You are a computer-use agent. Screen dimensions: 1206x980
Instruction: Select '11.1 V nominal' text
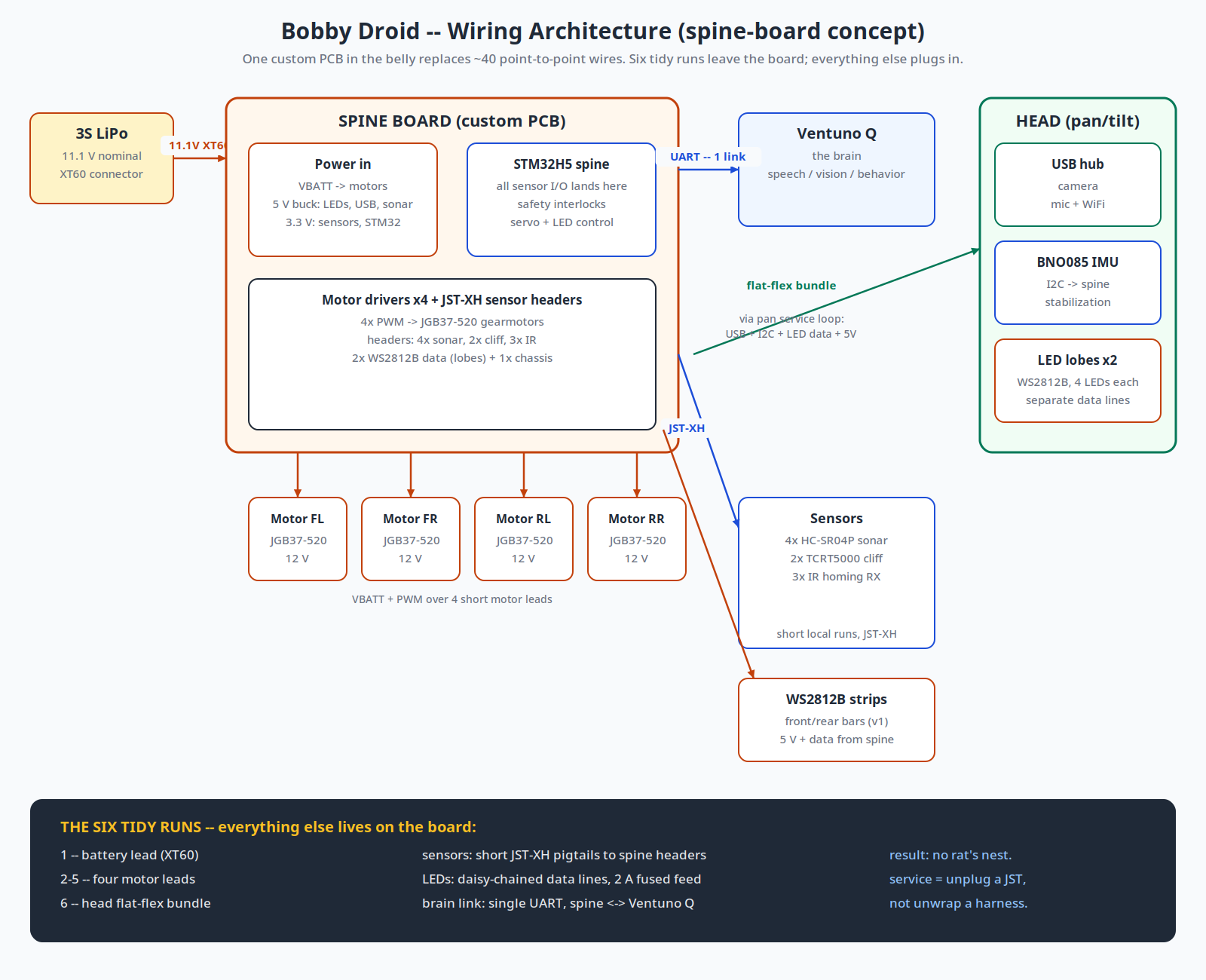click(x=102, y=156)
